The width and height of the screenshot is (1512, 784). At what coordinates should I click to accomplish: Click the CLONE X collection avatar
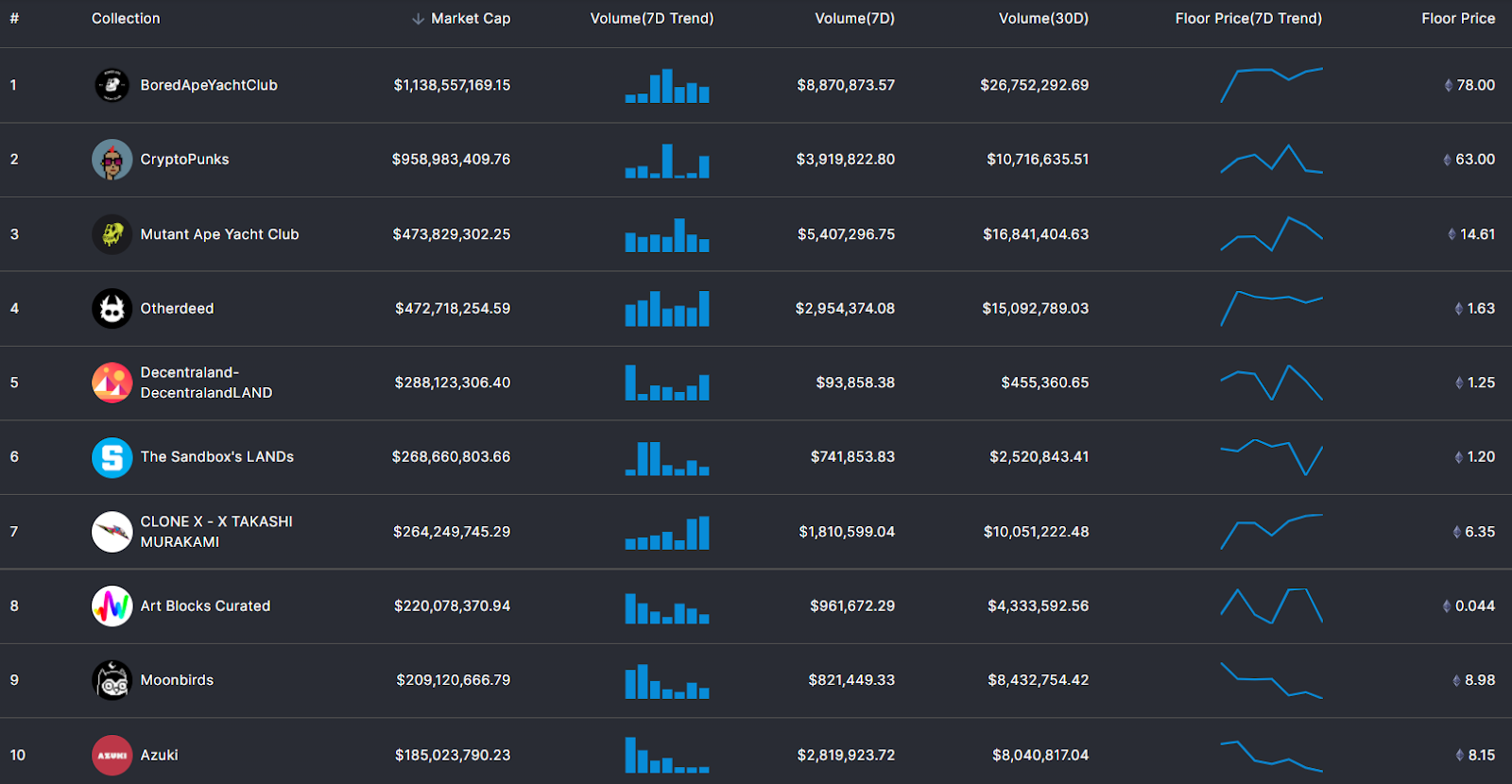click(x=112, y=532)
